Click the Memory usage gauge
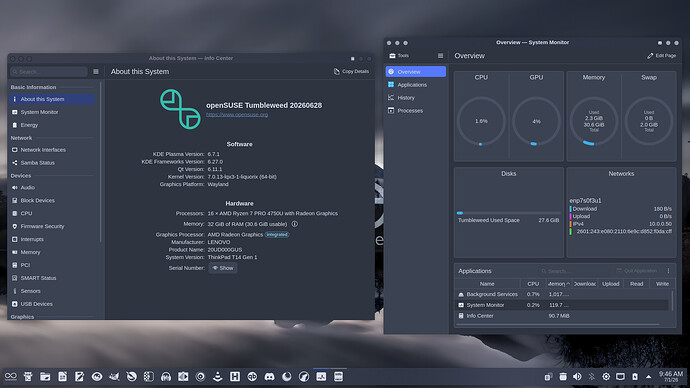This screenshot has width=690, height=388. coord(594,121)
